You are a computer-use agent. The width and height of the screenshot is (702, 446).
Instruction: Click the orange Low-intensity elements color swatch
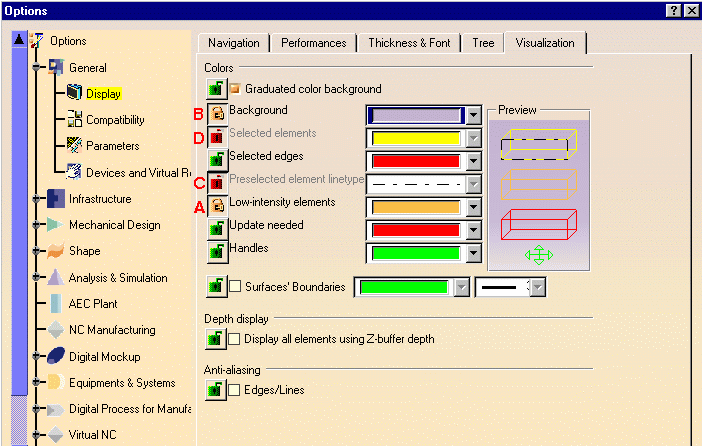416,207
